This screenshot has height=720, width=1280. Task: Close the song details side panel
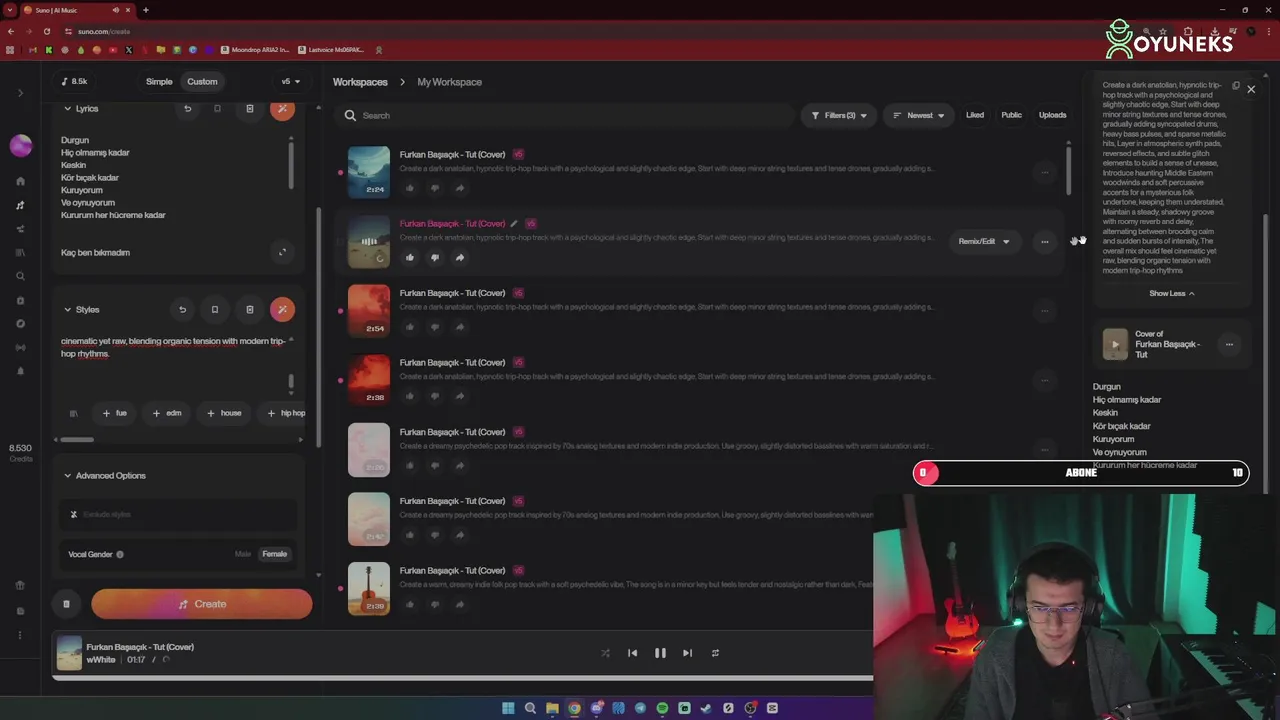(x=1250, y=89)
